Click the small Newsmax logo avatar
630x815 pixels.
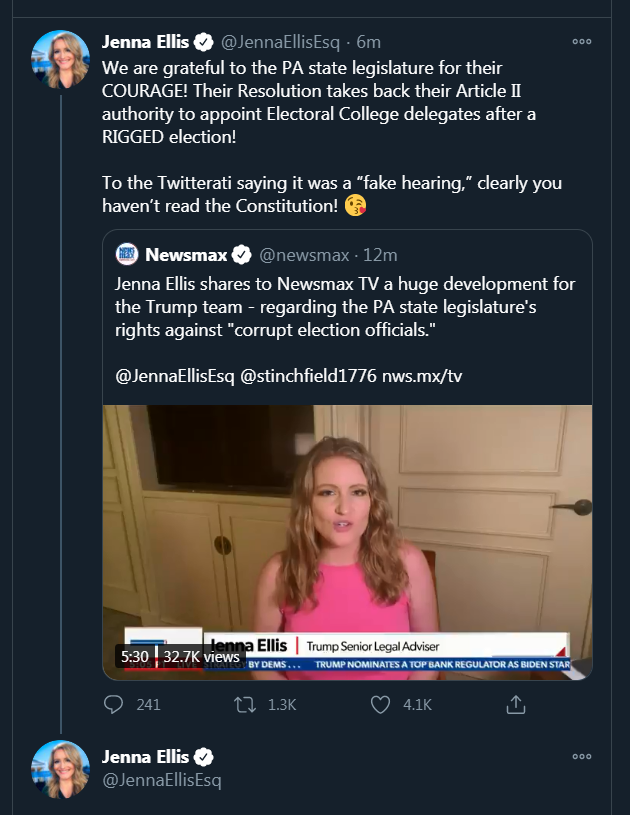tap(127, 254)
